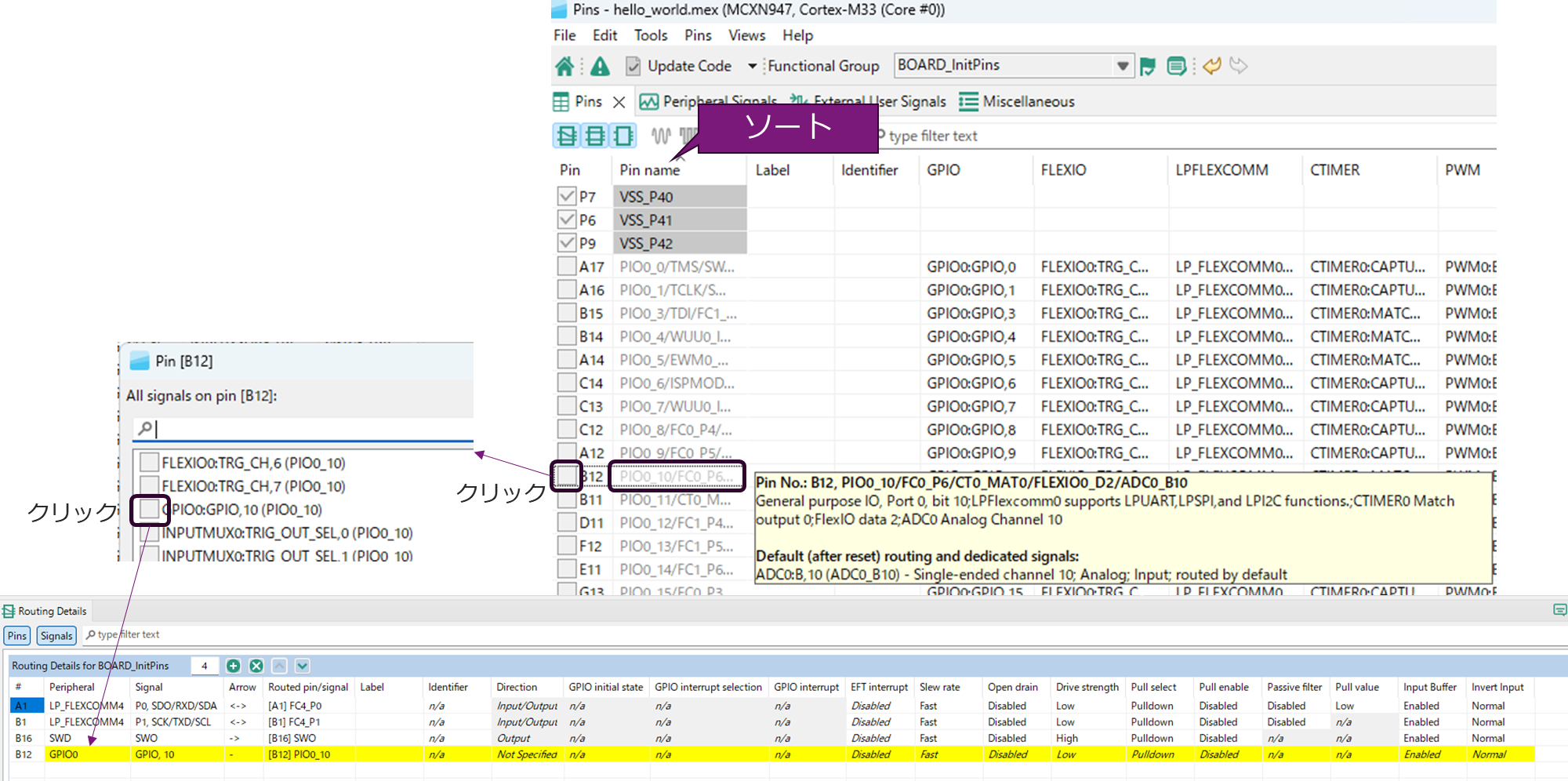Click Pull select Pulldown cell for A1
The width and height of the screenshot is (1568, 781).
(1152, 706)
